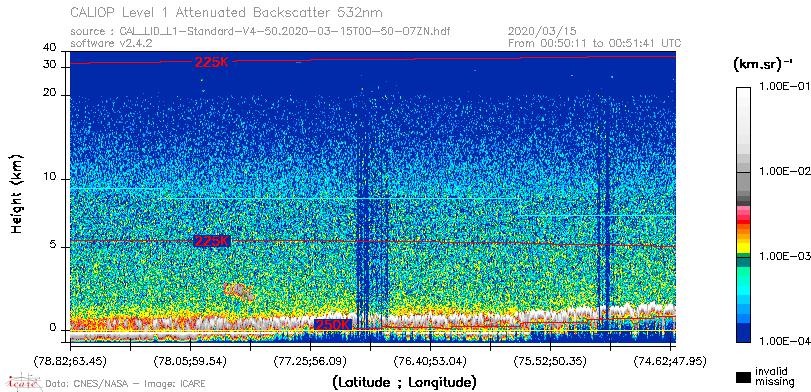Click the '(Latitude ; Longitude)' axis label
Viewport: 811px width, 392px height.
pos(404,383)
